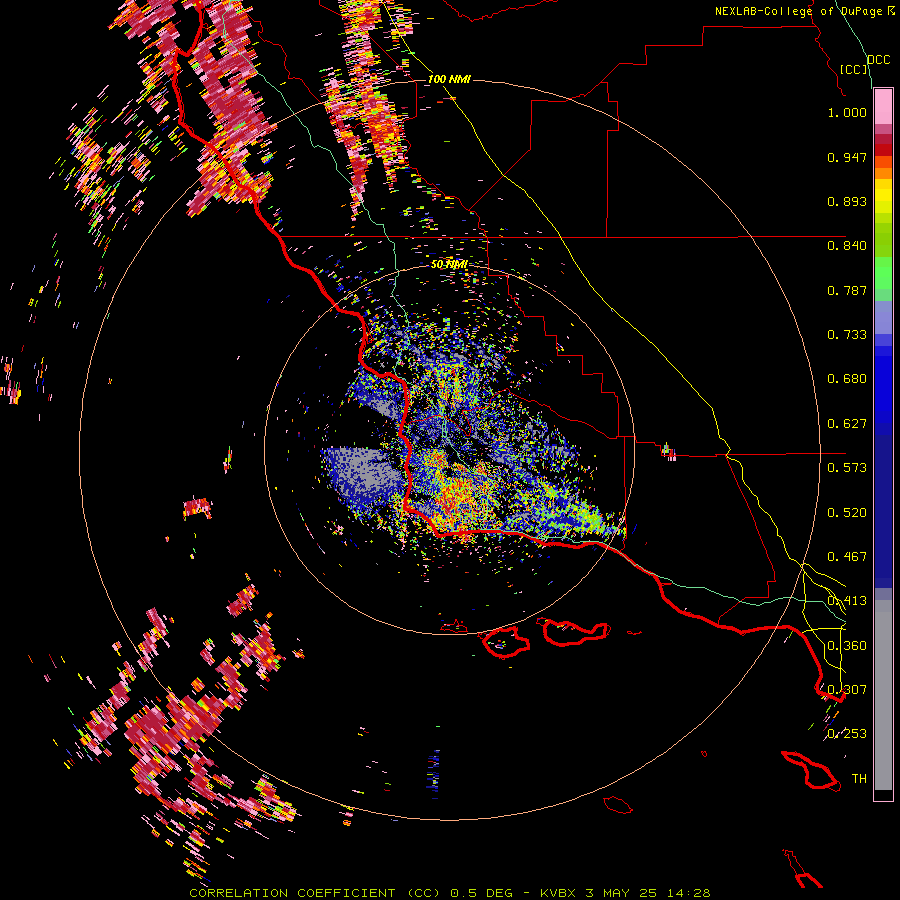Click the 100 NMI range ring label
This screenshot has width=900, height=900.
(x=449, y=79)
